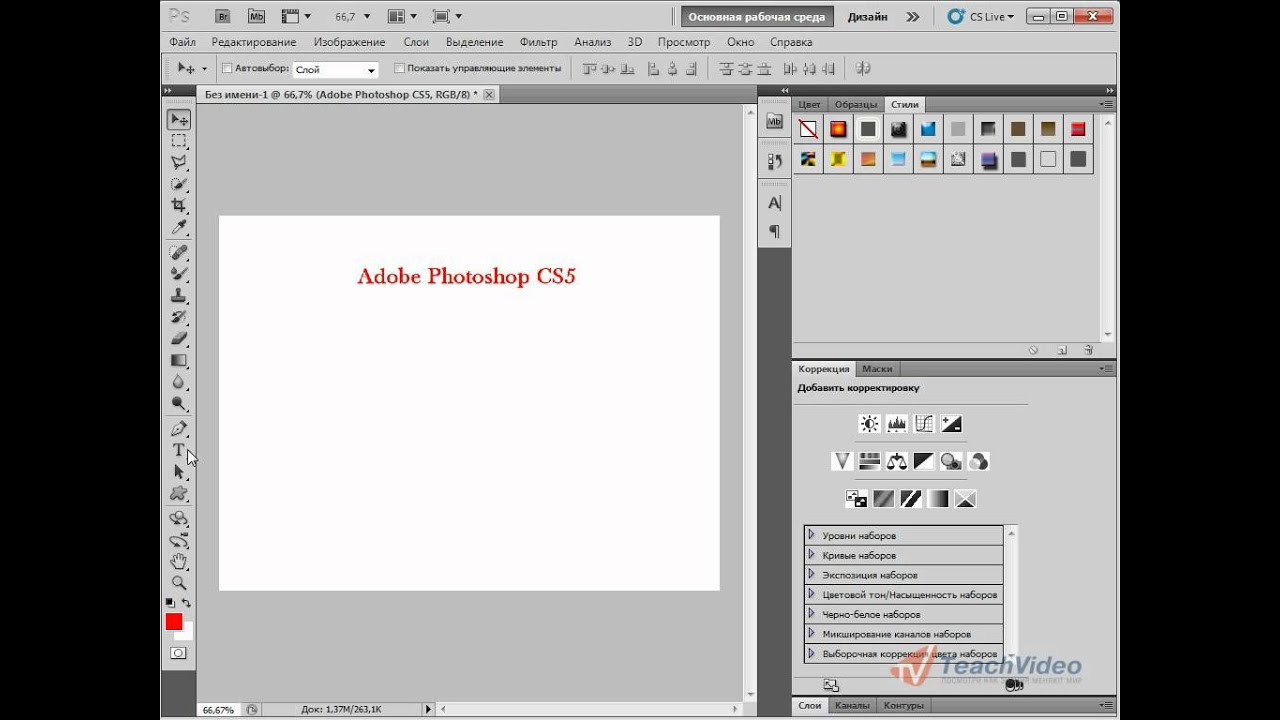Launch Bridge from application bar
Screen dimensions: 1280x720
[225, 16]
